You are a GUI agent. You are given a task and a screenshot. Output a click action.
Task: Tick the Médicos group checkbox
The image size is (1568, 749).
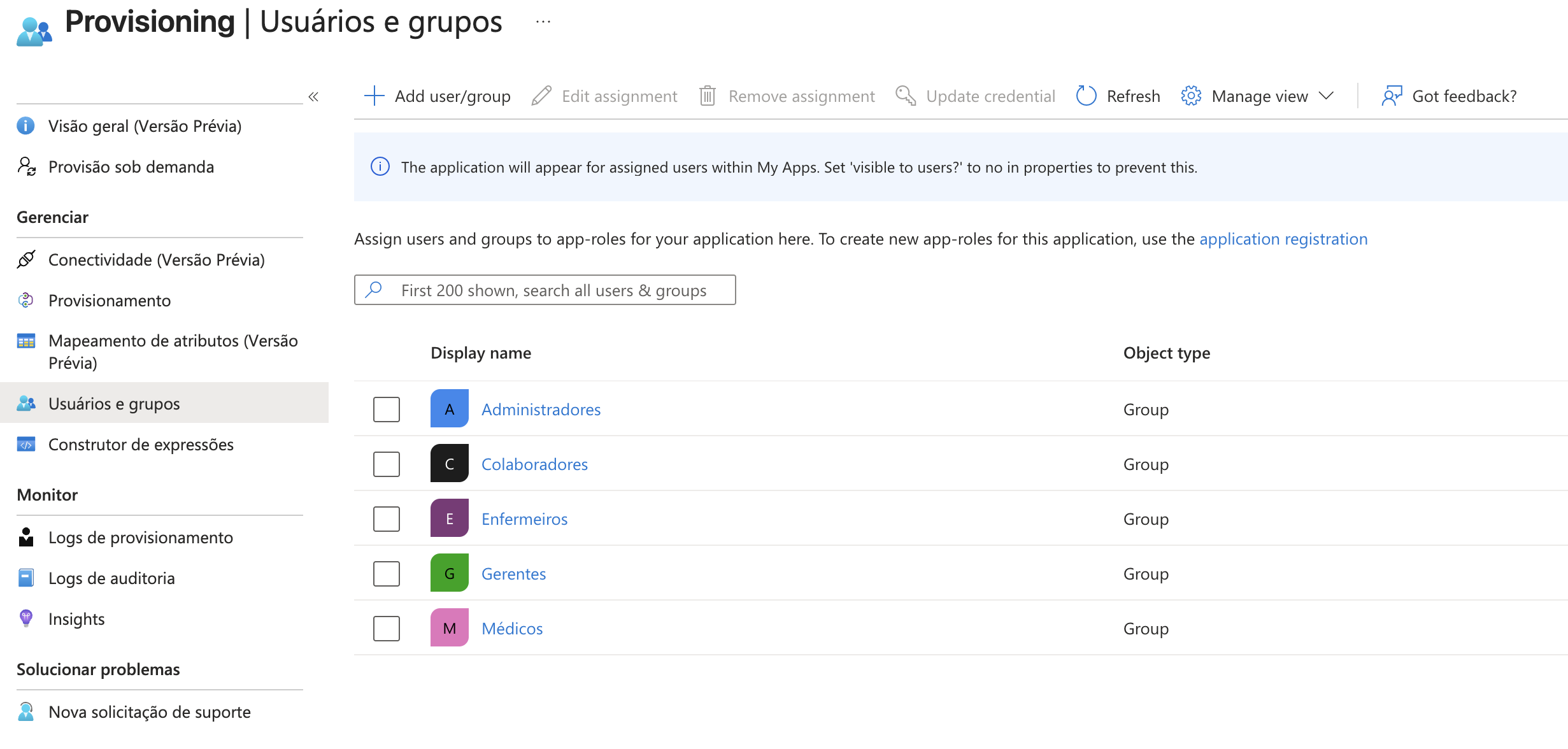[x=387, y=629]
